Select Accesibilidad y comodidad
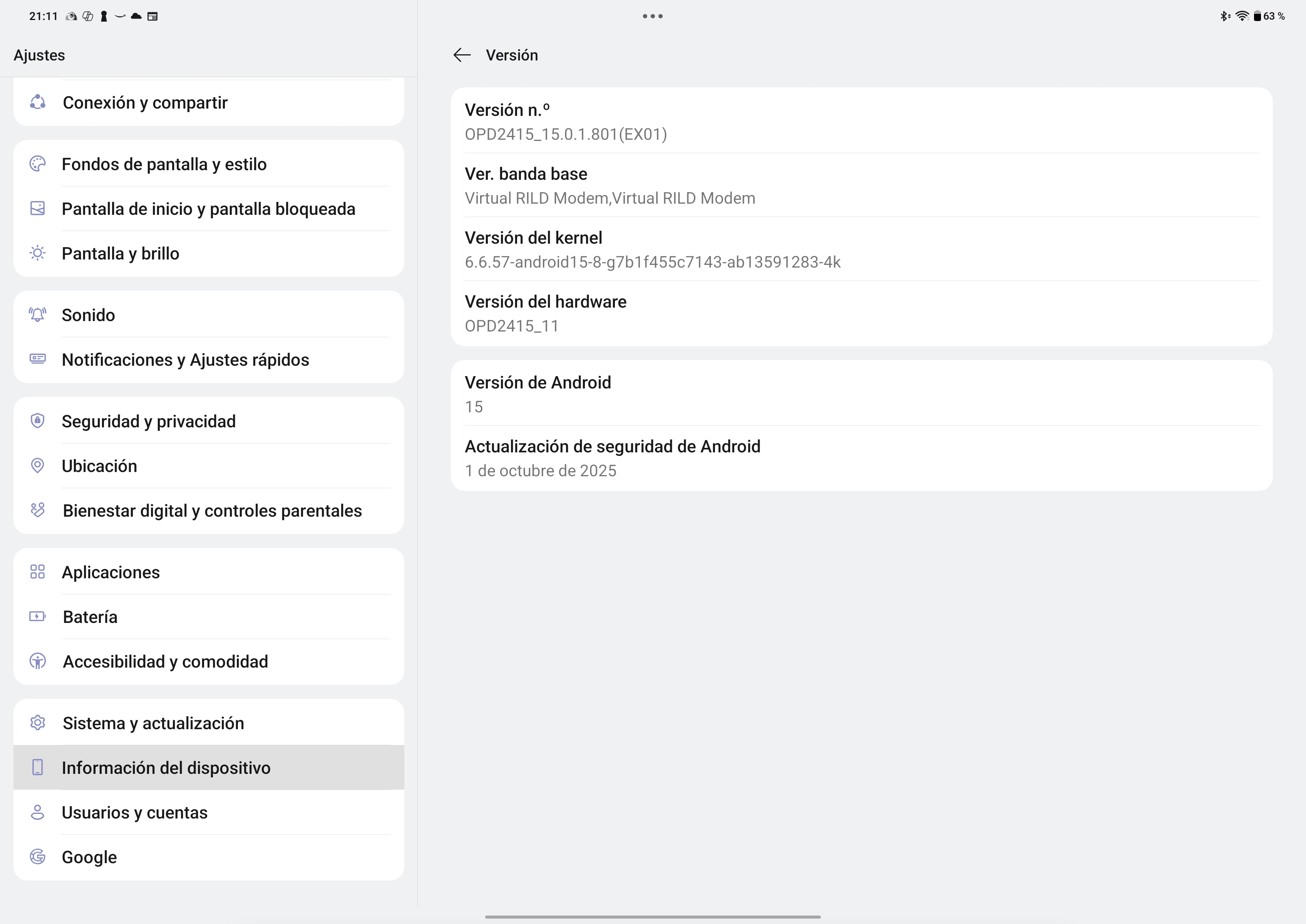Screen dimensions: 1306x924 [209, 662]
